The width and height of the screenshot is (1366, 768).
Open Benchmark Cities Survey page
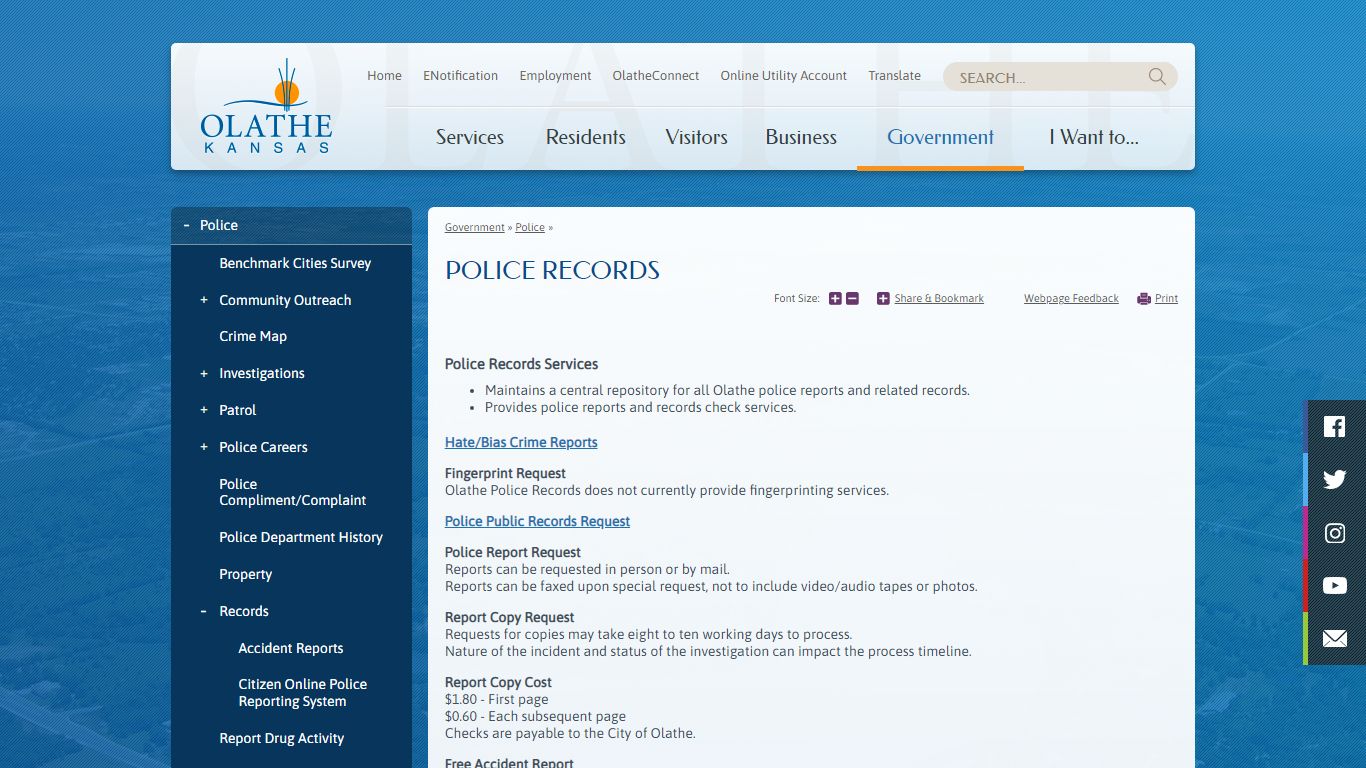(295, 263)
